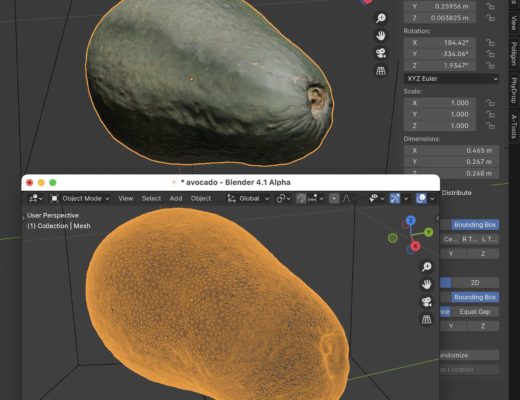This screenshot has height=400, width=520.
Task: Click green Y axis on navigation gizmo
Action: click(429, 232)
